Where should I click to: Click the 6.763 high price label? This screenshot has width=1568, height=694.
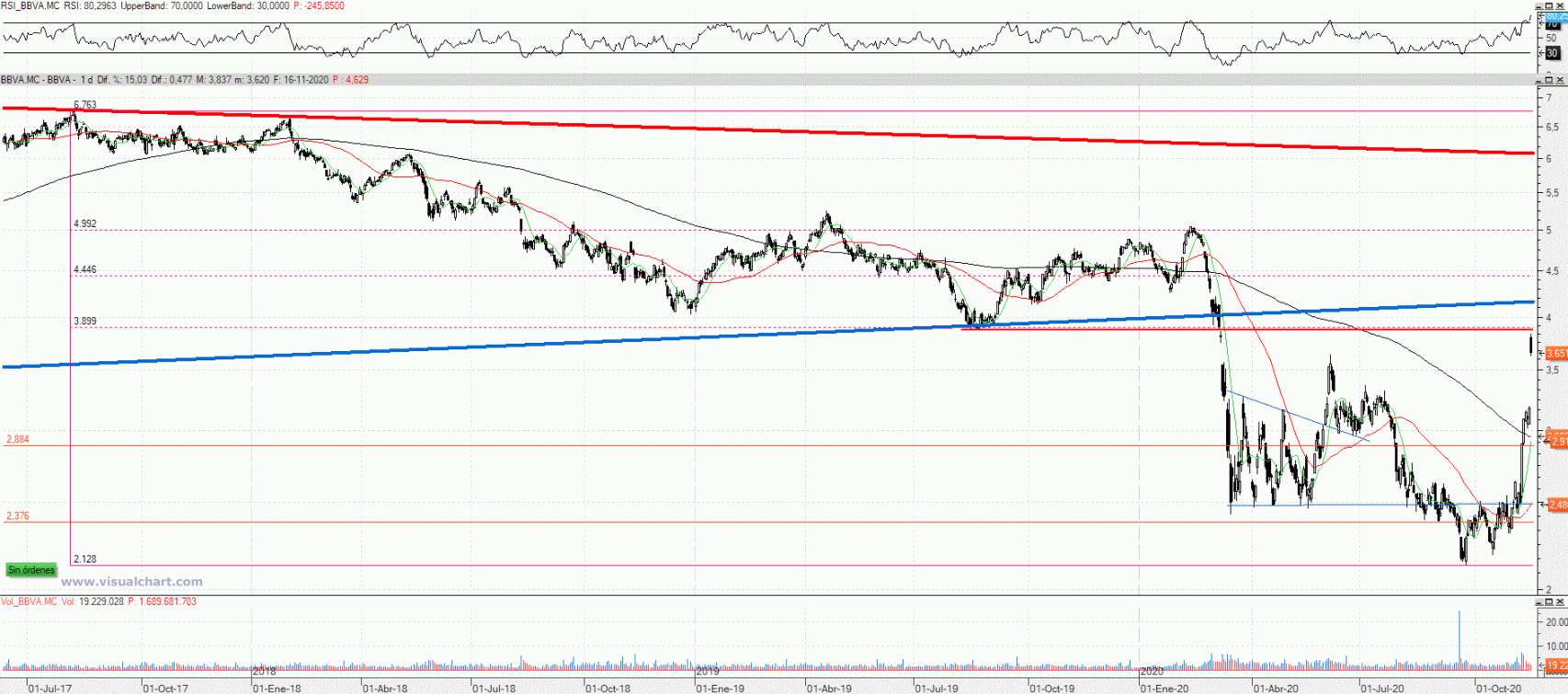click(x=85, y=105)
